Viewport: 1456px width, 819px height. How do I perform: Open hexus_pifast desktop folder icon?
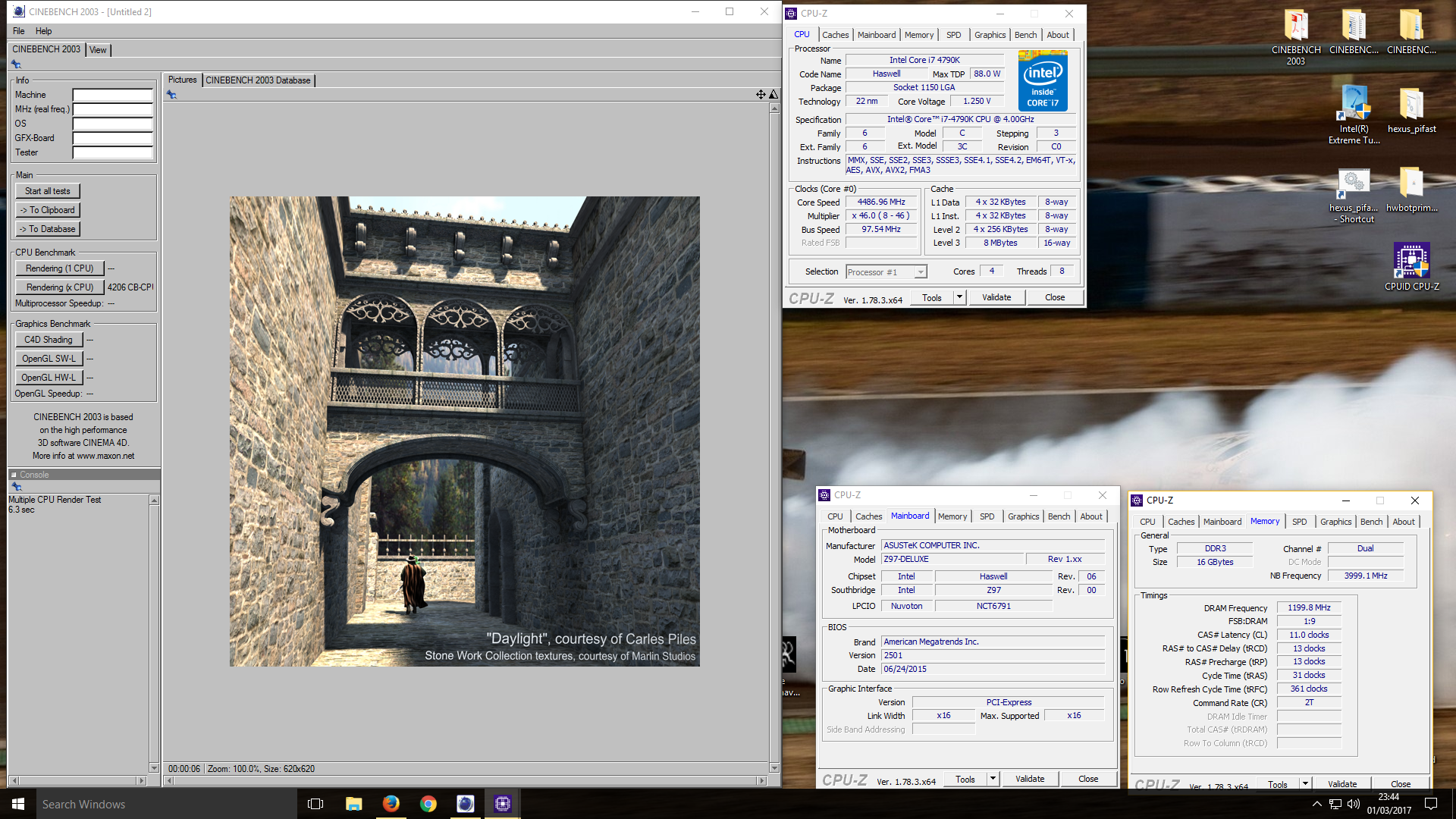pos(1411,110)
